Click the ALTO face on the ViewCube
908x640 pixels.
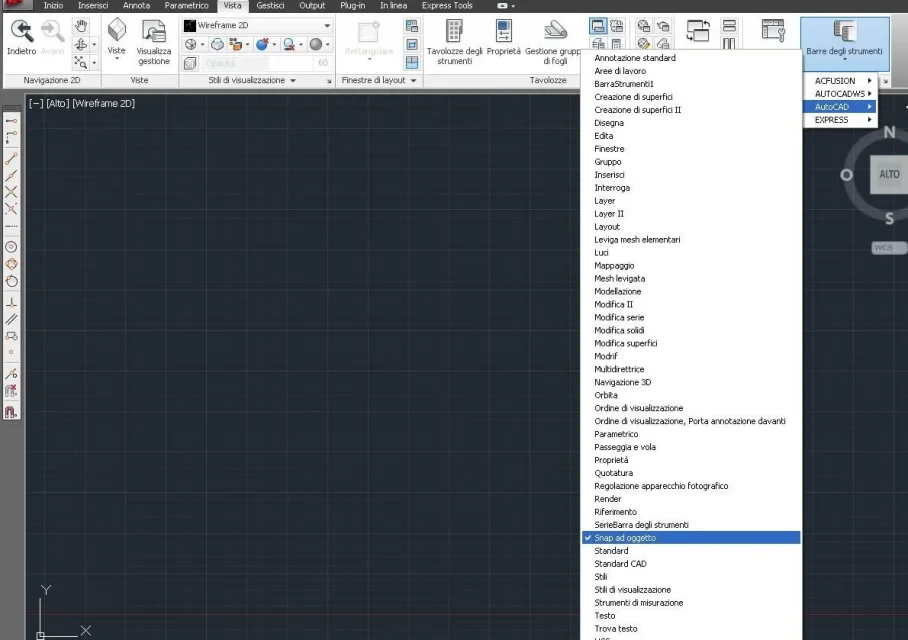[889, 174]
